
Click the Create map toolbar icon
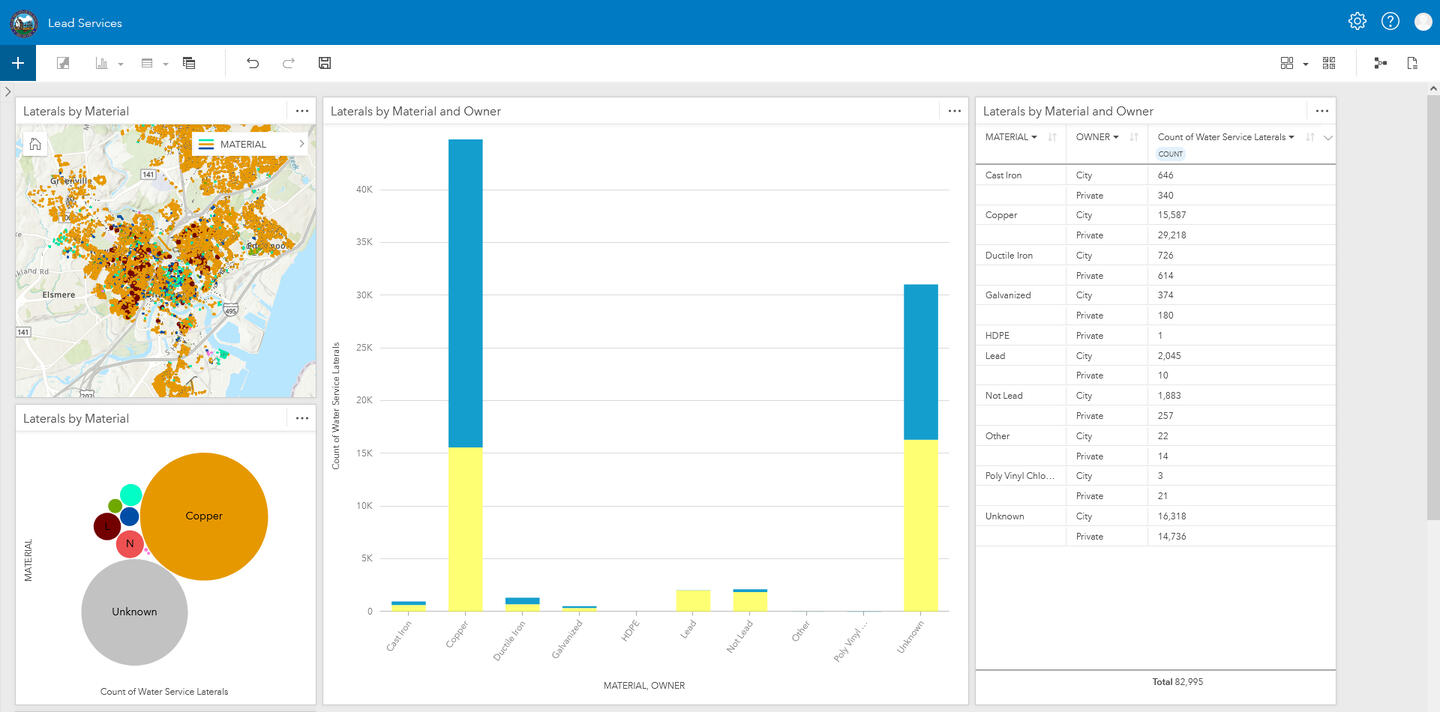tap(63, 63)
